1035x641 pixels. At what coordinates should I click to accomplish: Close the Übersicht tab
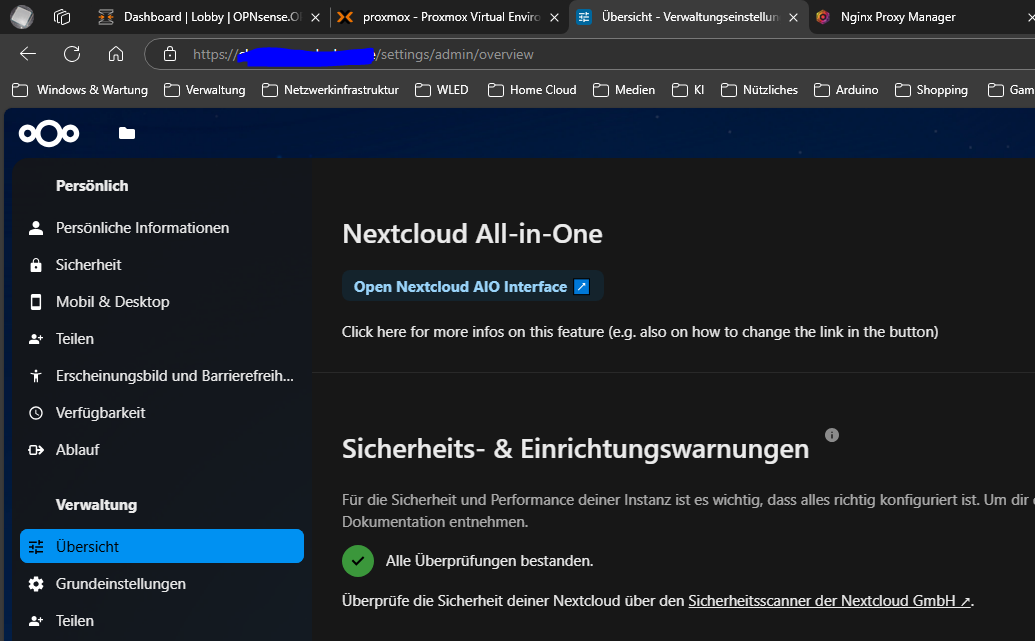click(x=793, y=17)
